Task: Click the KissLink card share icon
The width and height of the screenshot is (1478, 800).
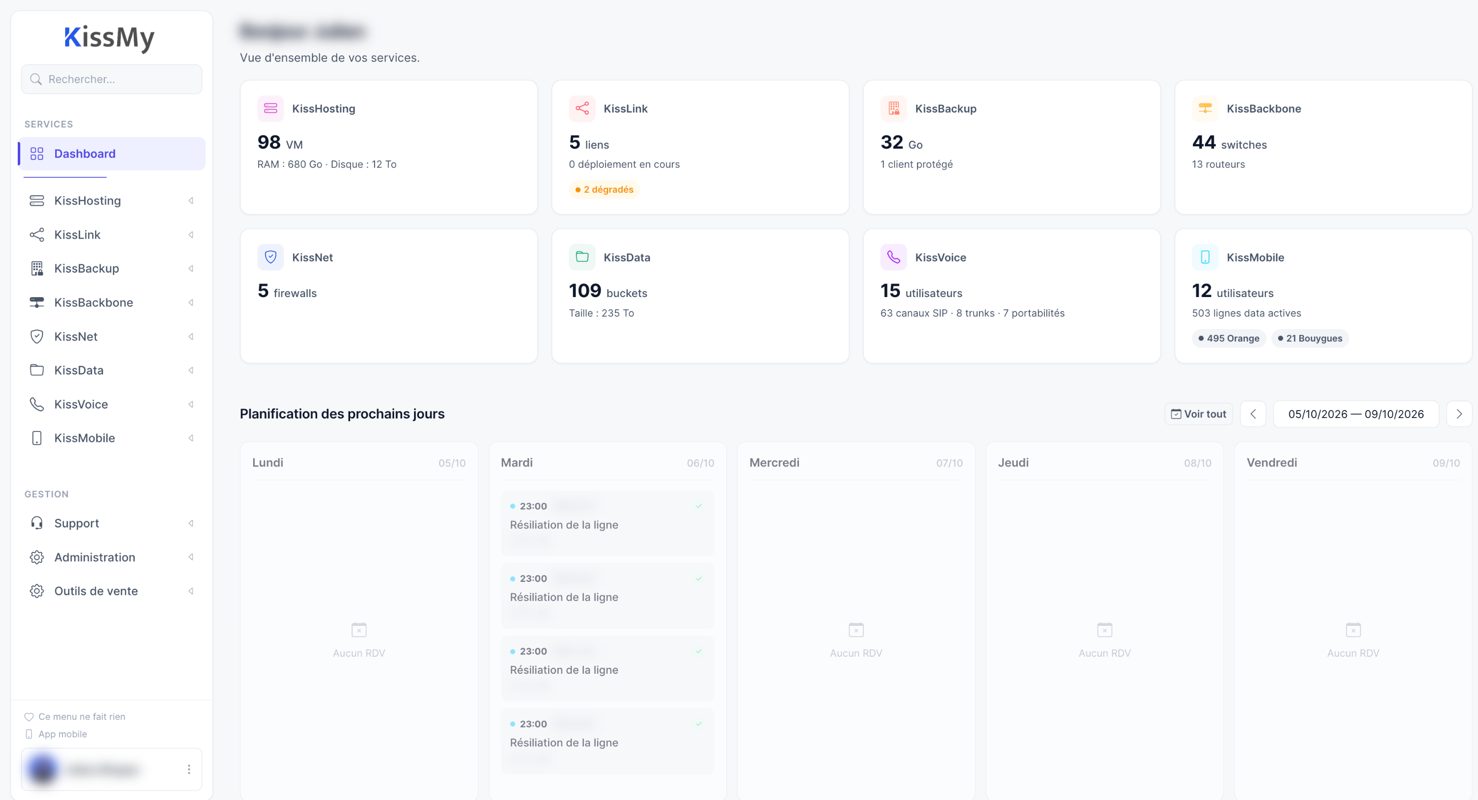Action: (582, 108)
